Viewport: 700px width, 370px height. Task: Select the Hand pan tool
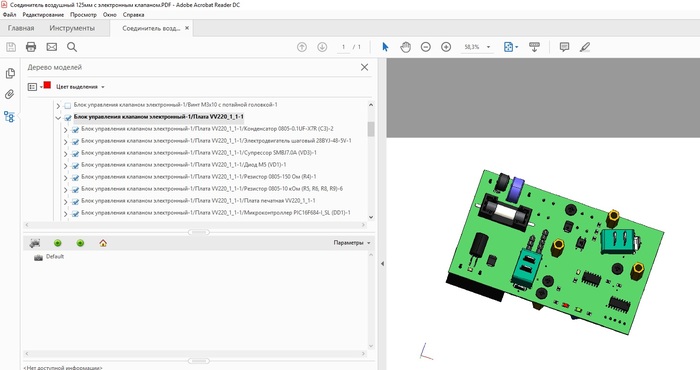tap(405, 47)
